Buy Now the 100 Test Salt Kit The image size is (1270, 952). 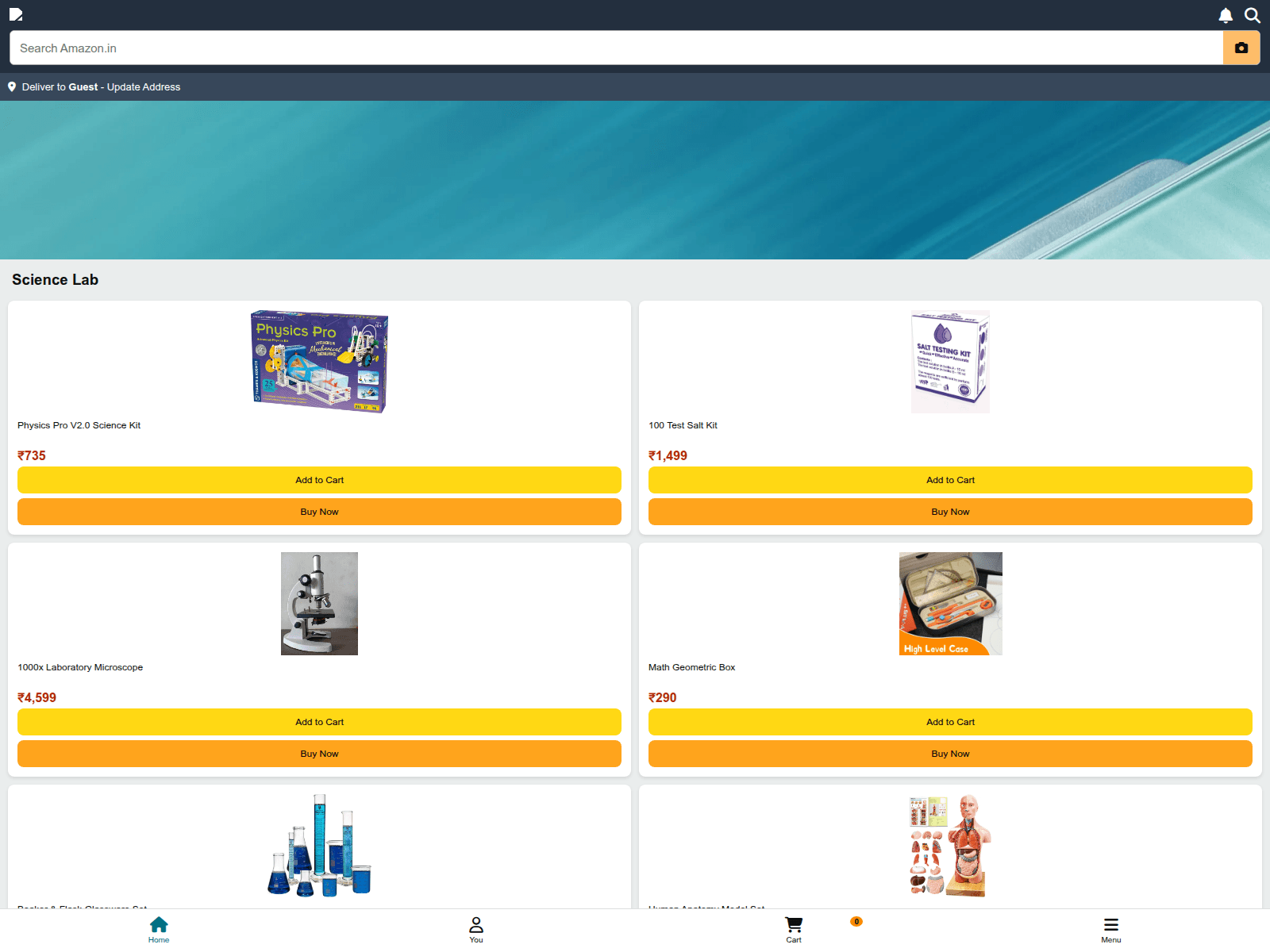(x=950, y=512)
